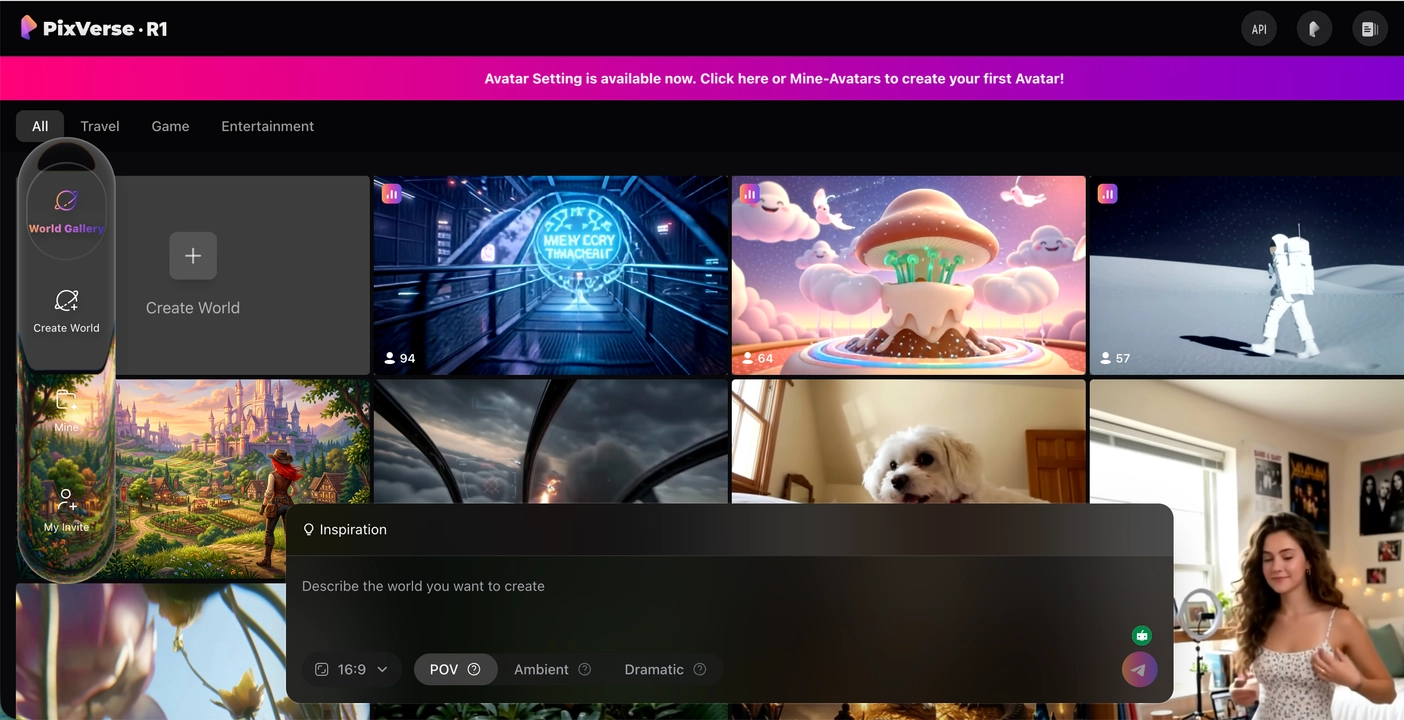Select the Entertainment category tab

[267, 126]
